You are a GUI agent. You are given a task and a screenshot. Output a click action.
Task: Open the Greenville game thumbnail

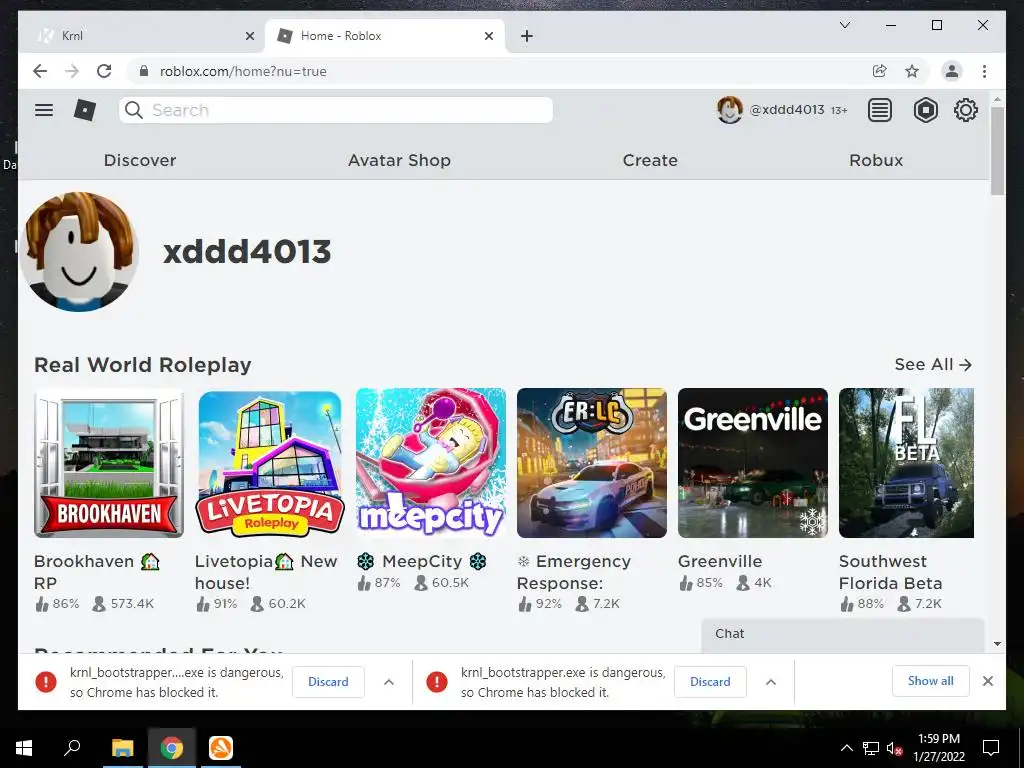(753, 463)
